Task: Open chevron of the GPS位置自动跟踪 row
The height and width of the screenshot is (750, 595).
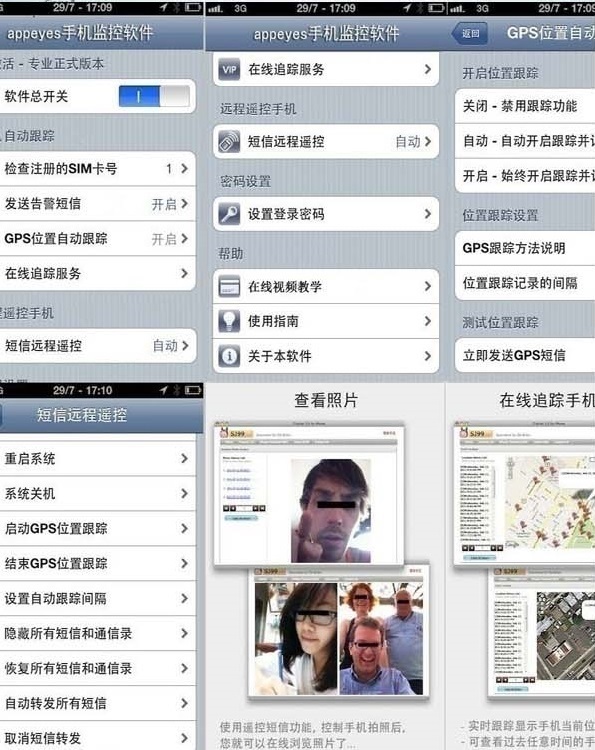Action: (185, 239)
